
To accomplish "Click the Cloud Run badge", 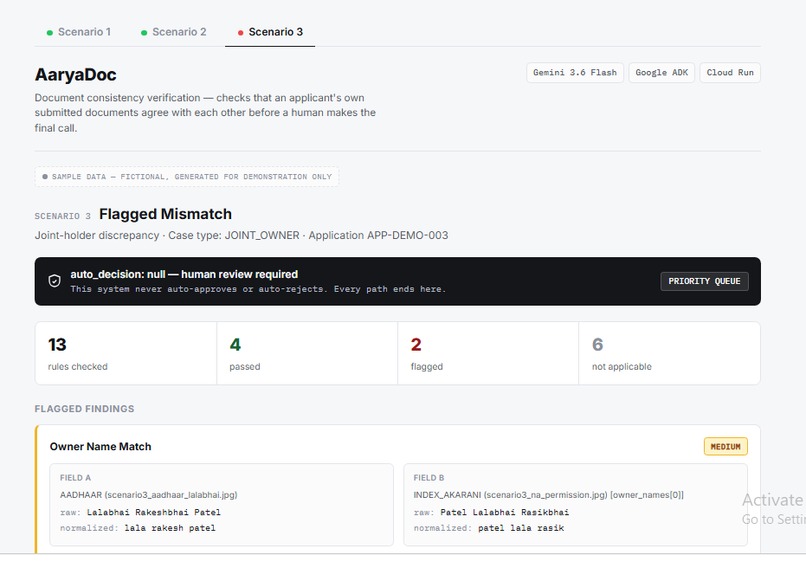I will coord(730,72).
